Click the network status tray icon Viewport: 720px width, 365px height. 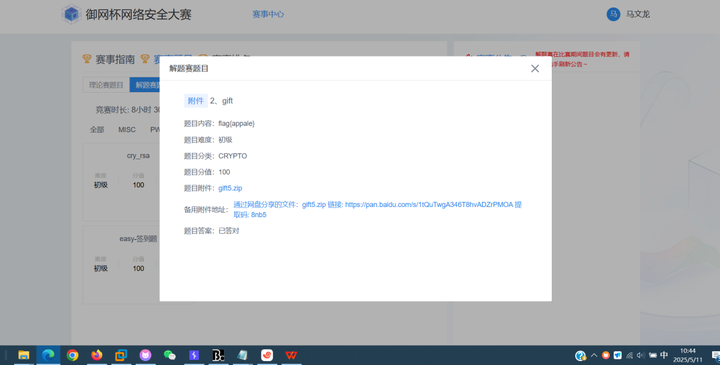click(x=629, y=355)
